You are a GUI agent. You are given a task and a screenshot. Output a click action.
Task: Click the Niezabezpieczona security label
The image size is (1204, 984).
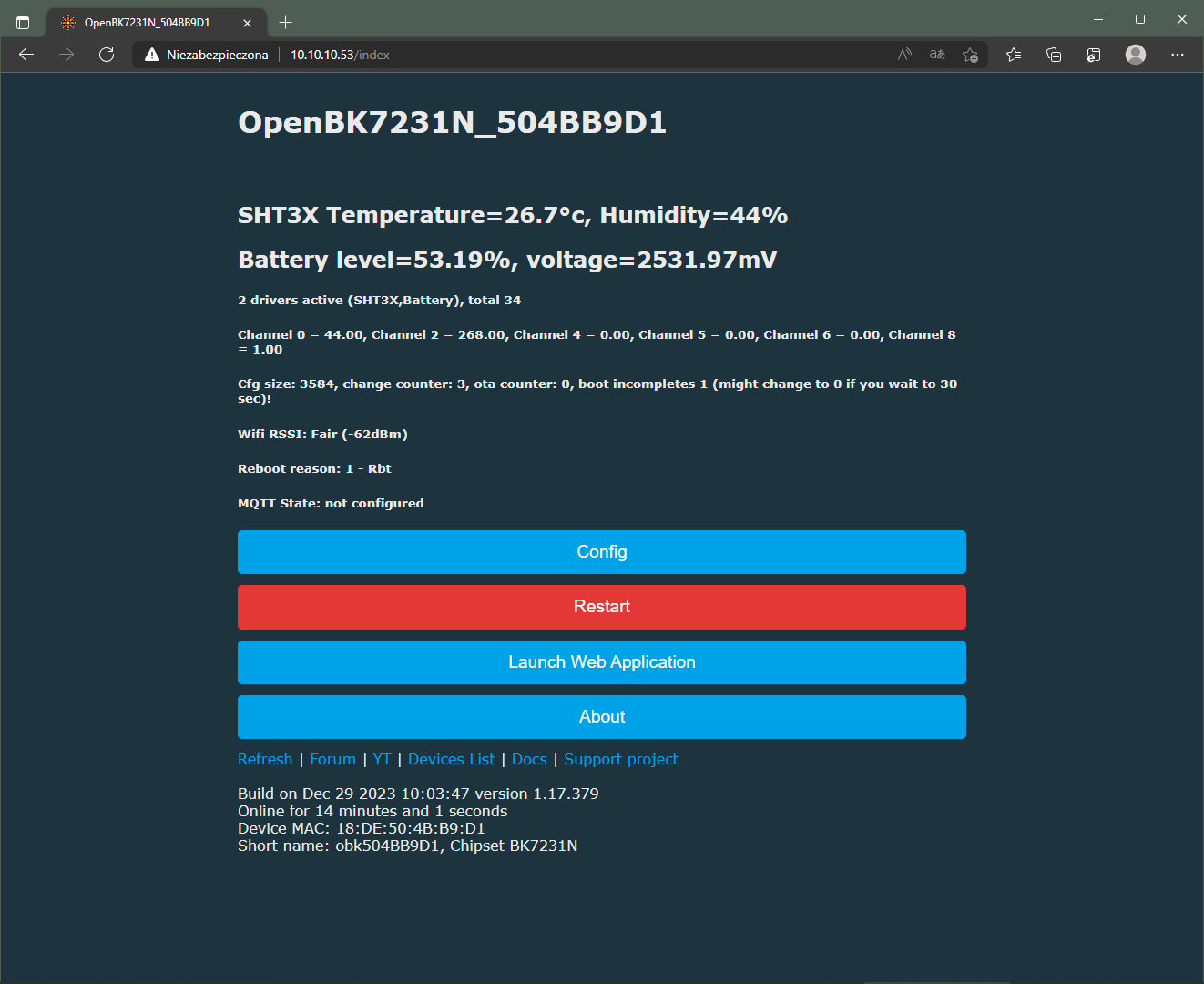tap(217, 55)
